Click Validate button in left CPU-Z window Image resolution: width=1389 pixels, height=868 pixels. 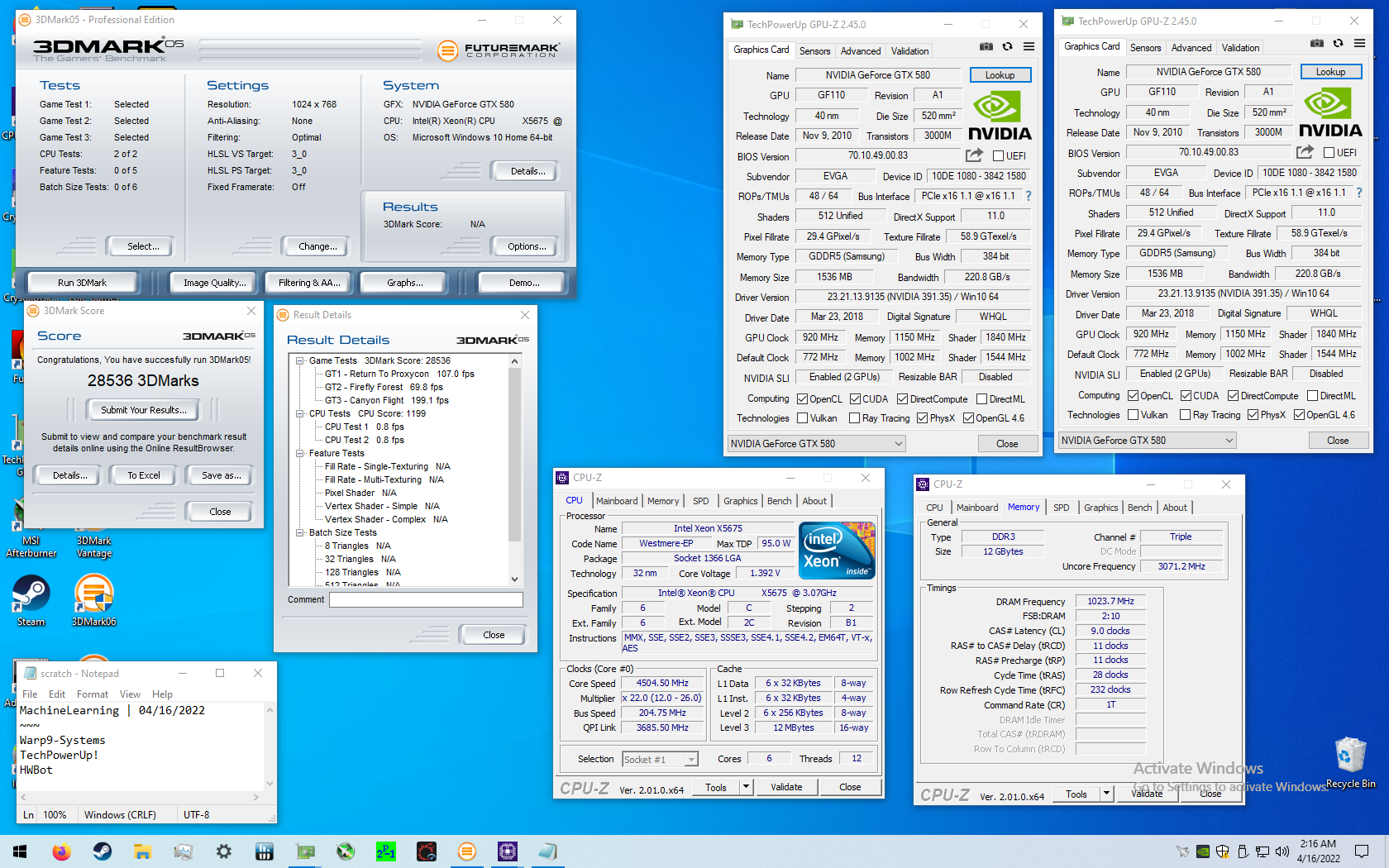coord(786,787)
